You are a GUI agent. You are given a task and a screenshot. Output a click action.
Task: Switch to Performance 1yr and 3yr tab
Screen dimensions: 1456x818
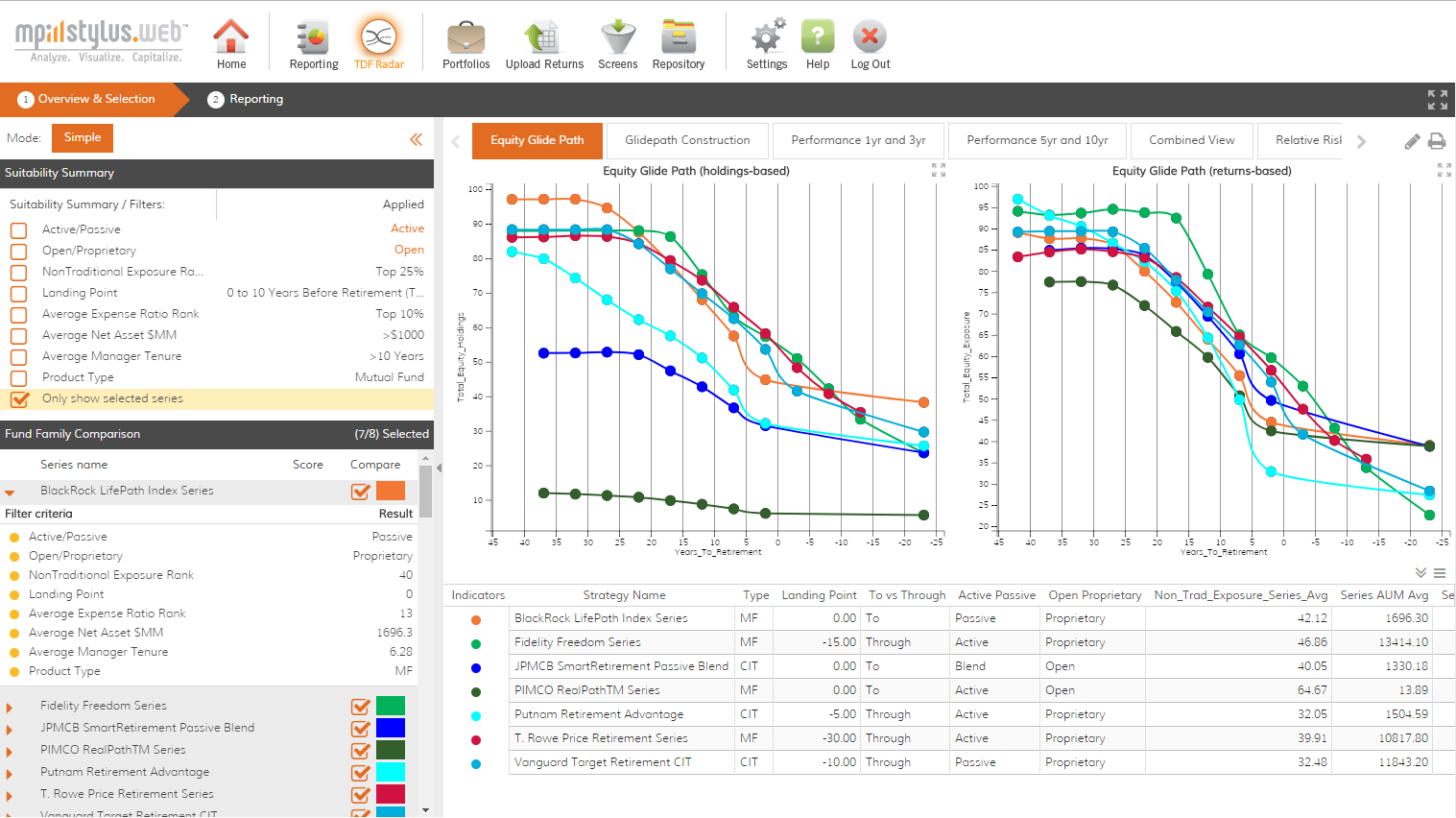click(x=858, y=140)
